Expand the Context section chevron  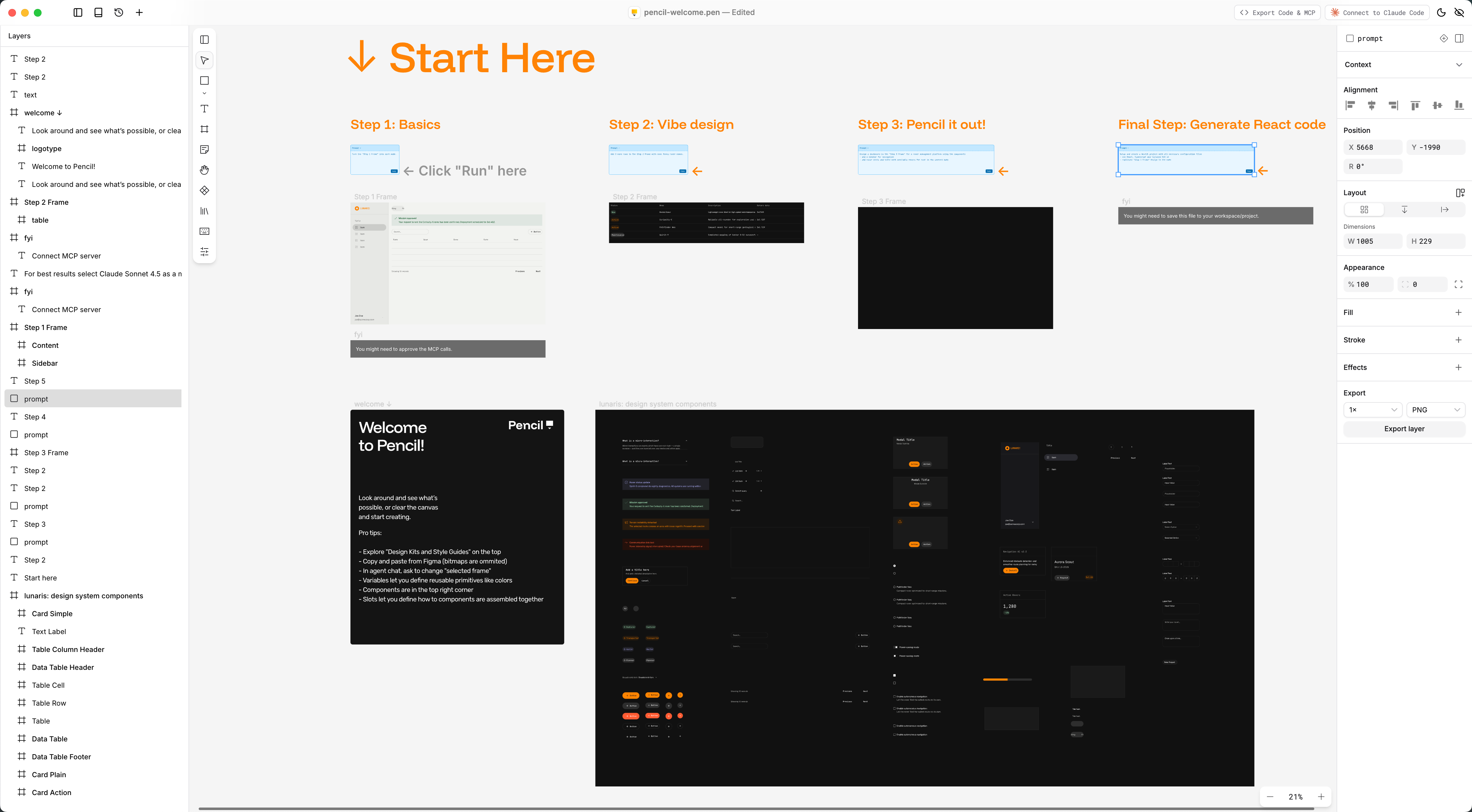pyautogui.click(x=1459, y=65)
